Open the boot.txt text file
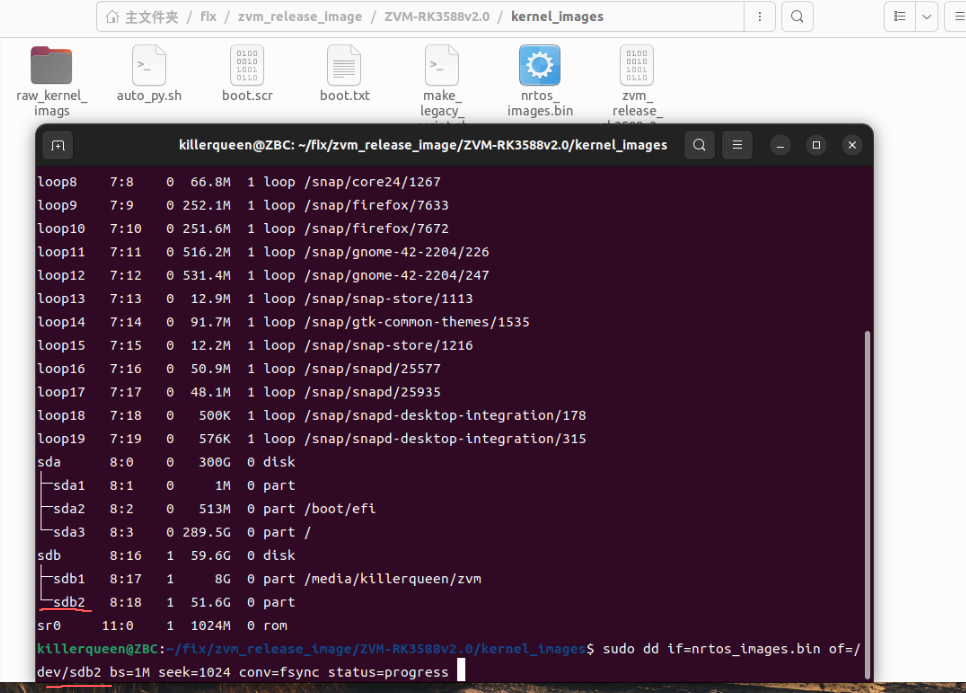 click(344, 66)
